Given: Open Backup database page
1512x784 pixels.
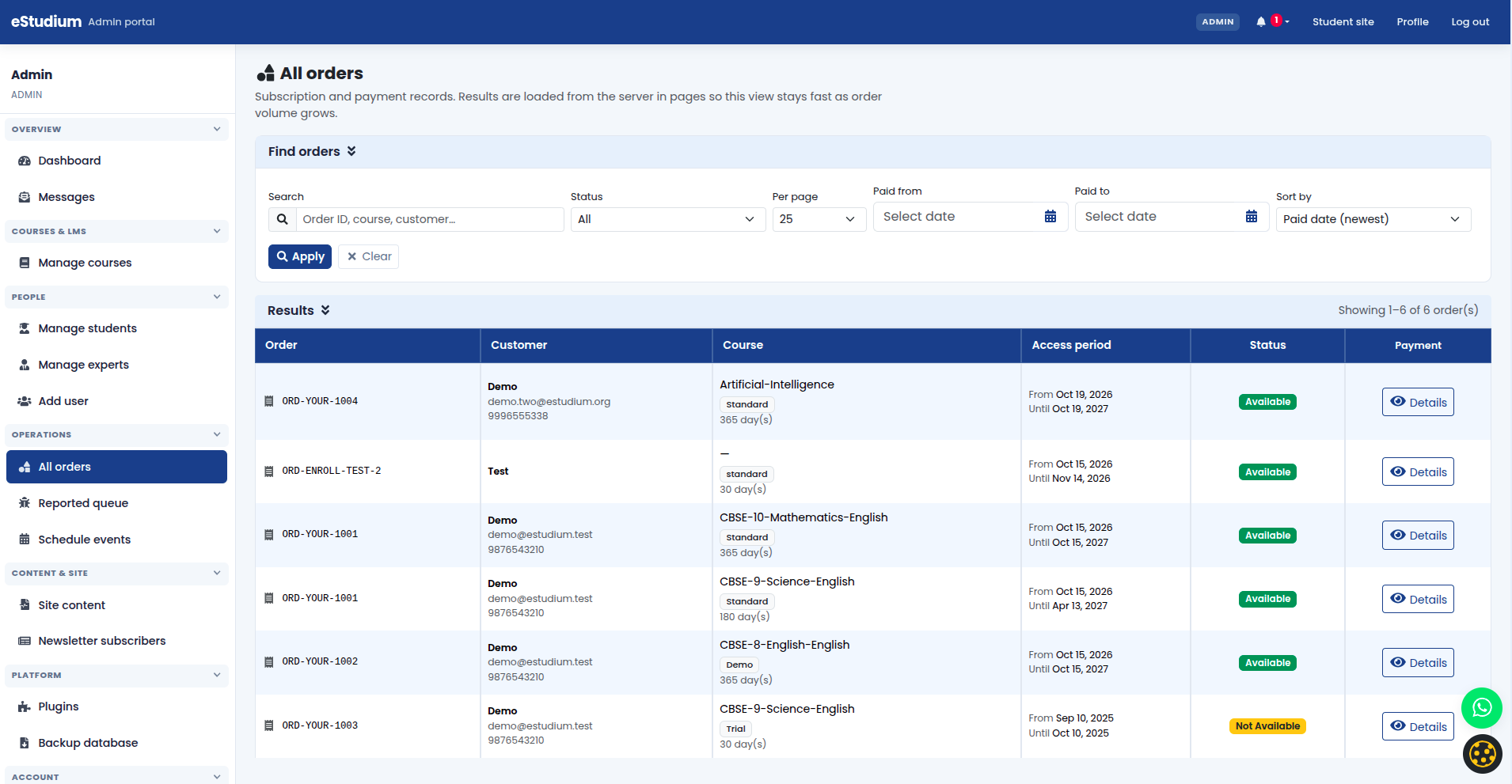Looking at the screenshot, I should click(x=116, y=743).
